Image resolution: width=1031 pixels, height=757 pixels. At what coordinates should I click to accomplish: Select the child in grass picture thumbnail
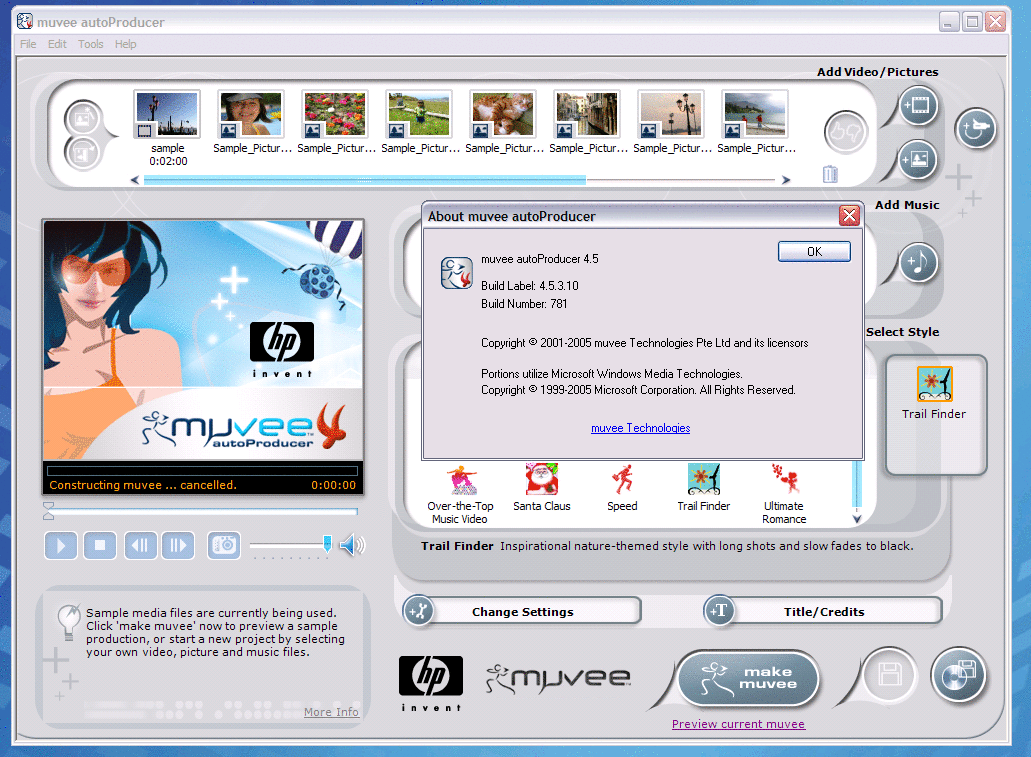419,114
